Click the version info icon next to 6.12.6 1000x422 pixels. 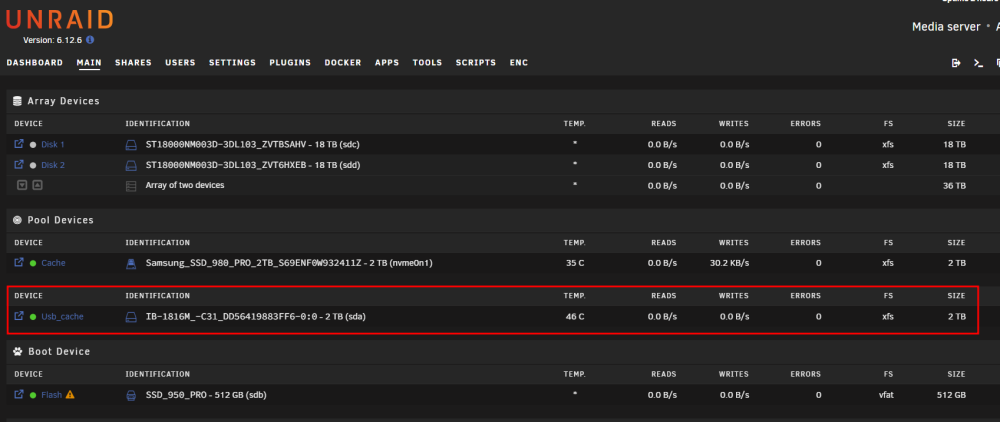[x=90, y=40]
